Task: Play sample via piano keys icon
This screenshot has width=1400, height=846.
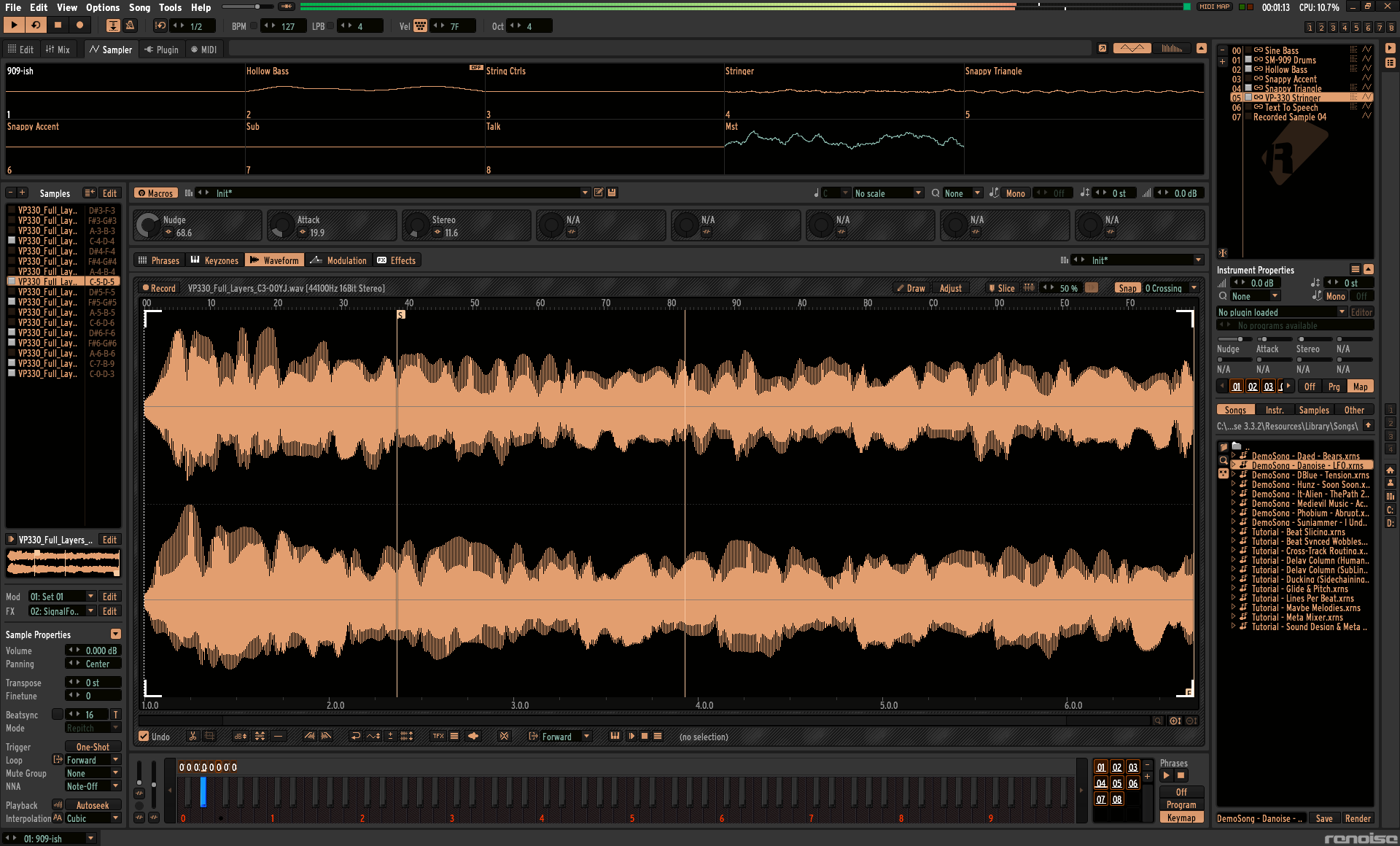Action: tap(615, 737)
